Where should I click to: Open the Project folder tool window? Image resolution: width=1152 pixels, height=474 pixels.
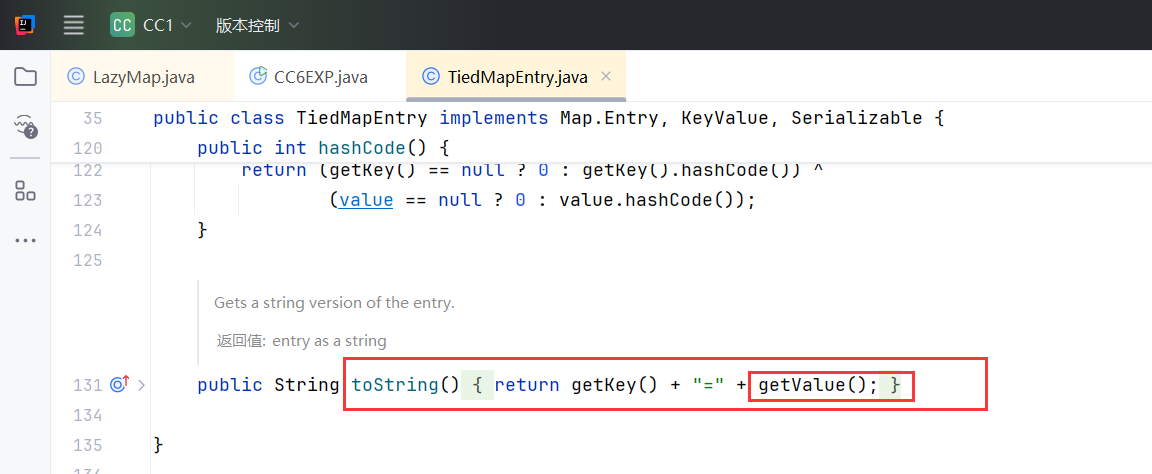(x=25, y=77)
